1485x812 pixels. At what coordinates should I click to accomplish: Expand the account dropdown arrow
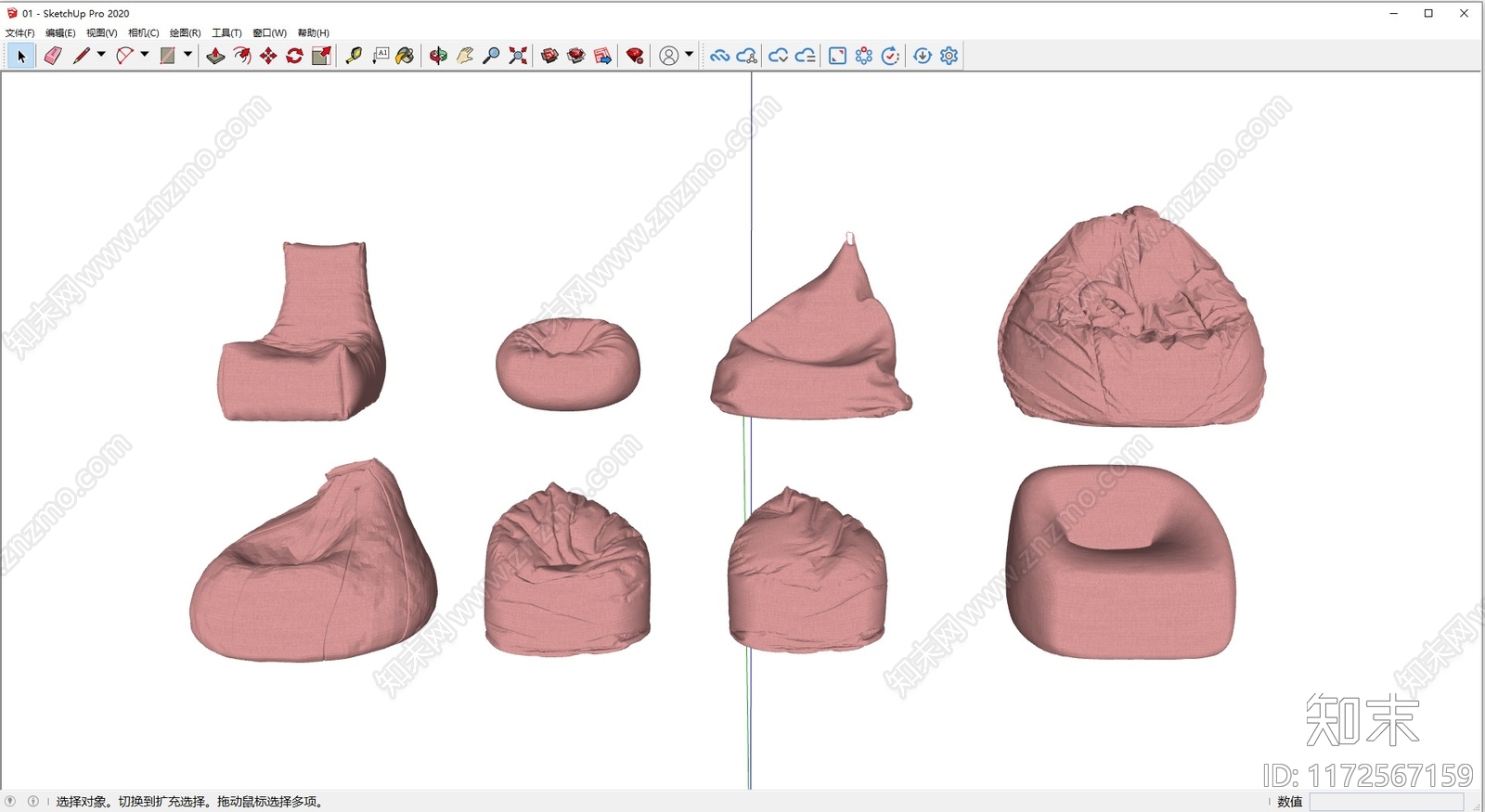click(689, 55)
